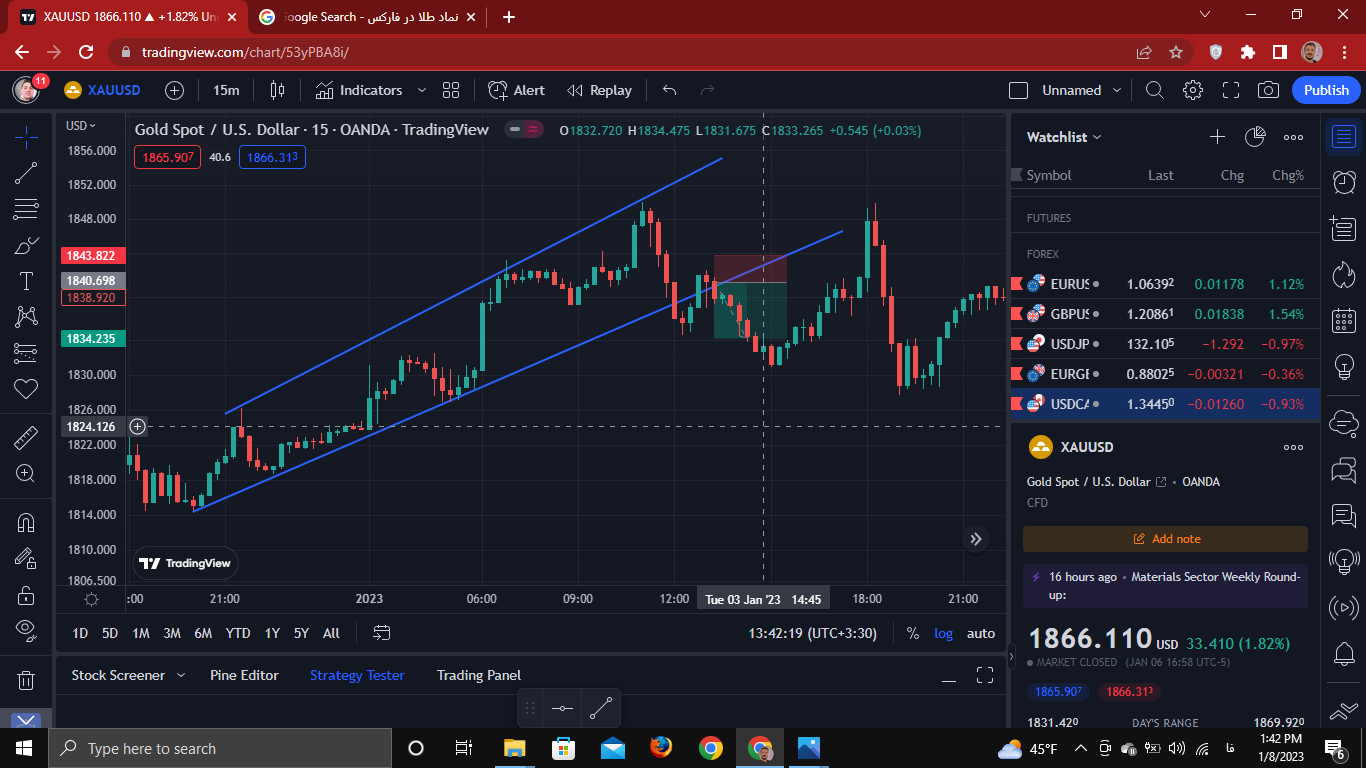Open chart settings gear icon

[1192, 90]
